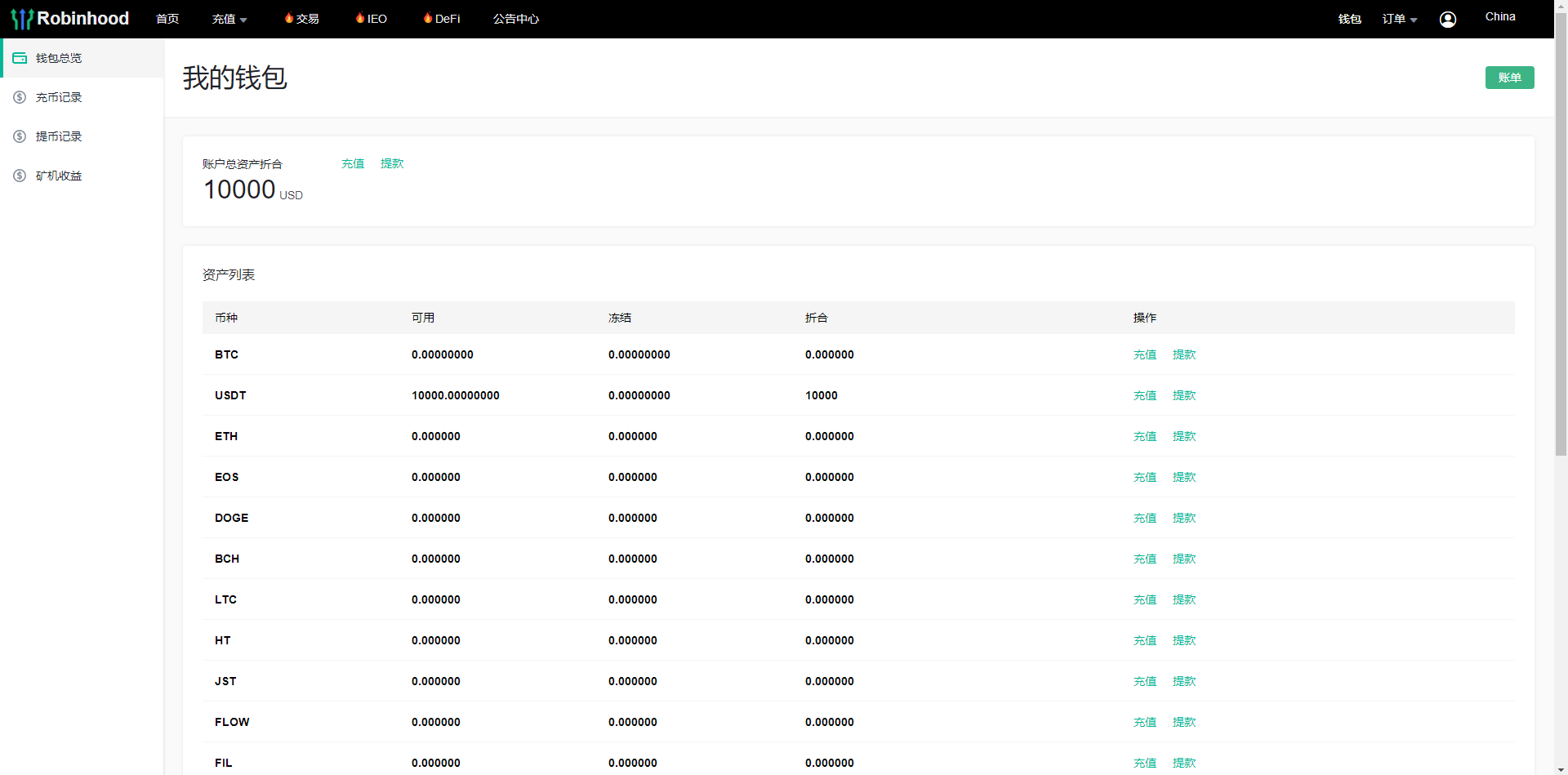Click the miner earnings coin icon
Image resolution: width=1568 pixels, height=775 pixels.
pyautogui.click(x=20, y=176)
